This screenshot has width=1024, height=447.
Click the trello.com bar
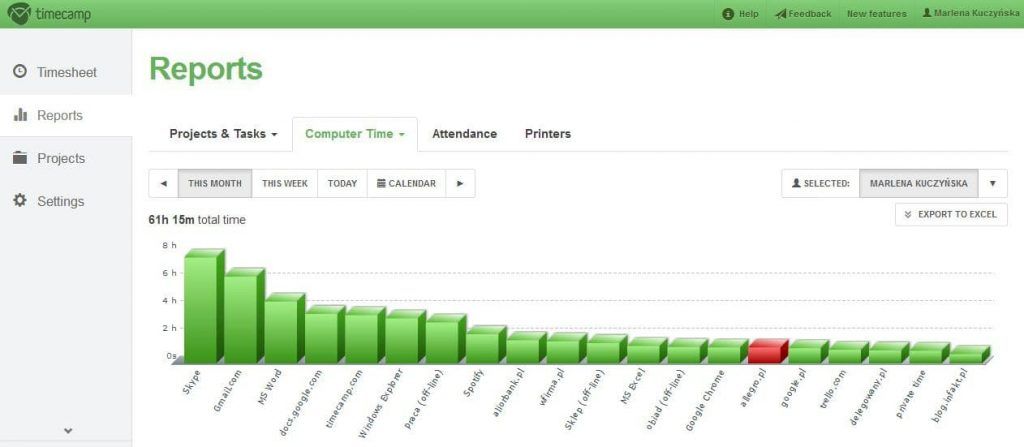click(848, 352)
